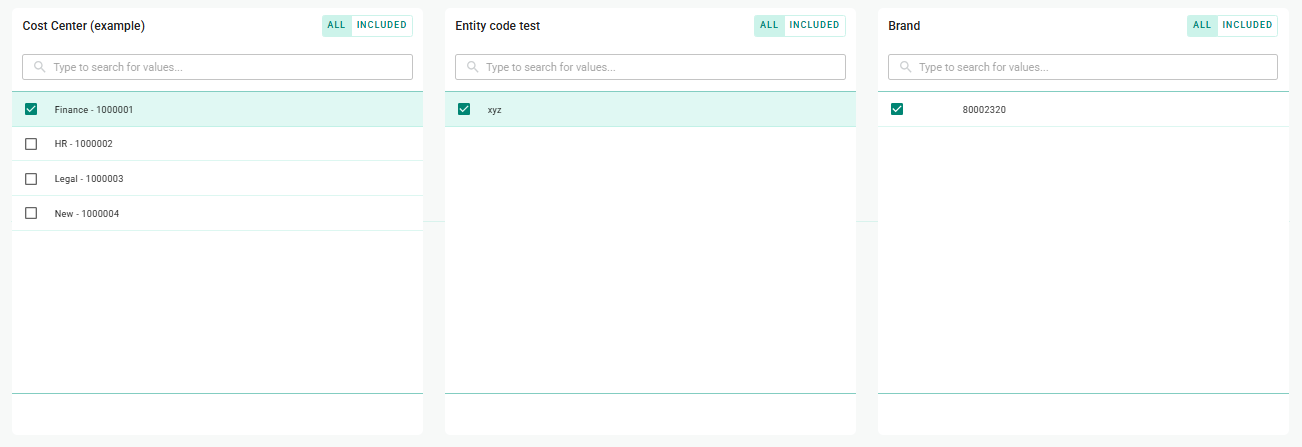The height and width of the screenshot is (447, 1302).
Task: Click the search magnifier icon in Entity code test
Action: (473, 67)
